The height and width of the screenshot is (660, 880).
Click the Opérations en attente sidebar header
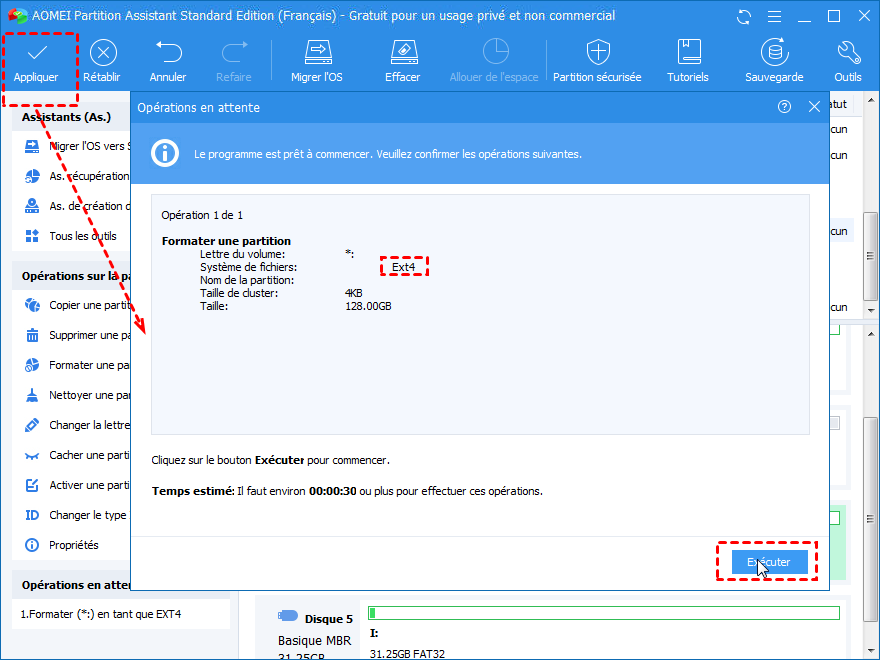tap(76, 585)
